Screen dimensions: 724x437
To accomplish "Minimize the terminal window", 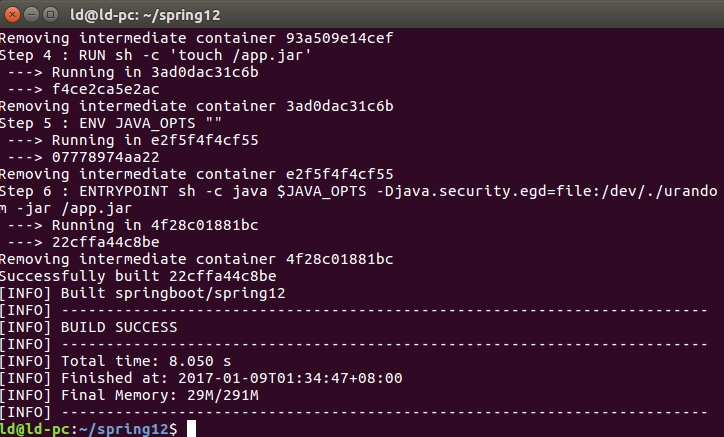I will coord(31,15).
